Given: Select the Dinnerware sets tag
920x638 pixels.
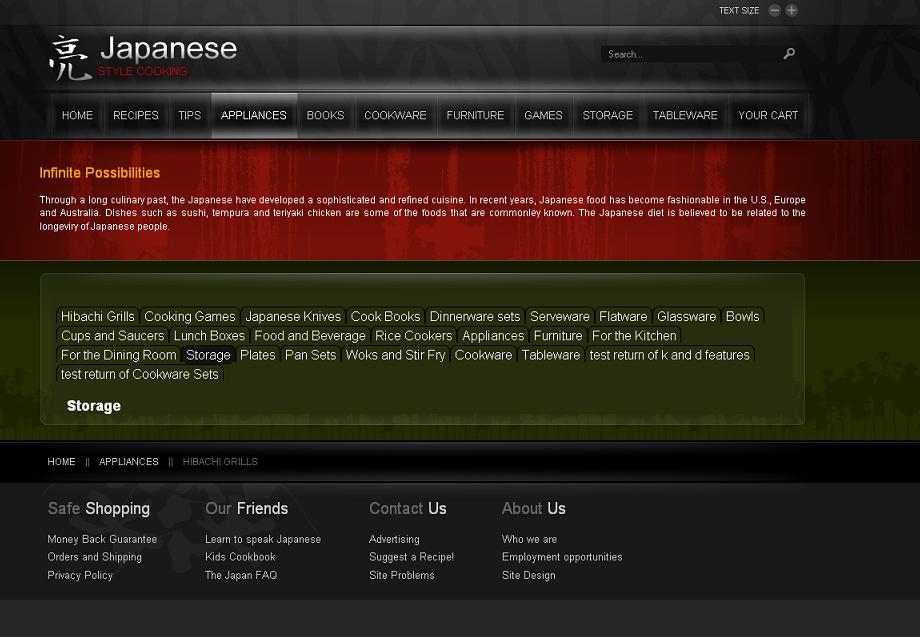Looking at the screenshot, I should [x=475, y=316].
